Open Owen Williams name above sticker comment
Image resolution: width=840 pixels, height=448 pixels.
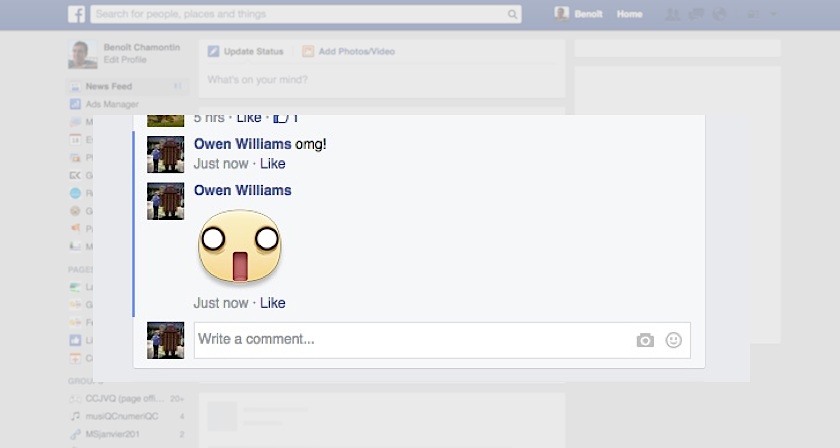243,190
